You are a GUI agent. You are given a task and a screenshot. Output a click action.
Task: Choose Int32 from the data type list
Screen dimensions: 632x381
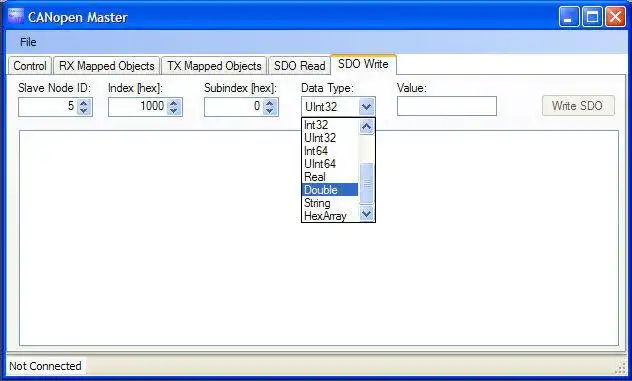point(330,125)
